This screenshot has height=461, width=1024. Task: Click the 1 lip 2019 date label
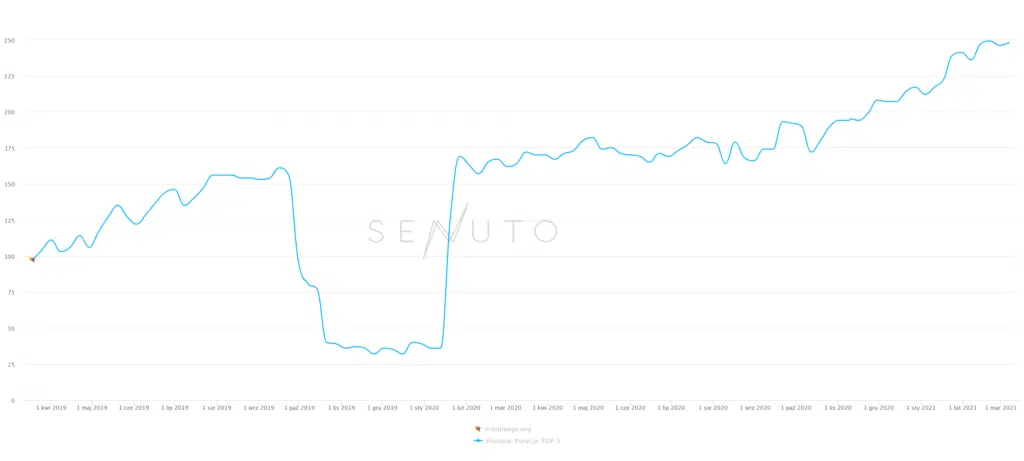coord(175,407)
